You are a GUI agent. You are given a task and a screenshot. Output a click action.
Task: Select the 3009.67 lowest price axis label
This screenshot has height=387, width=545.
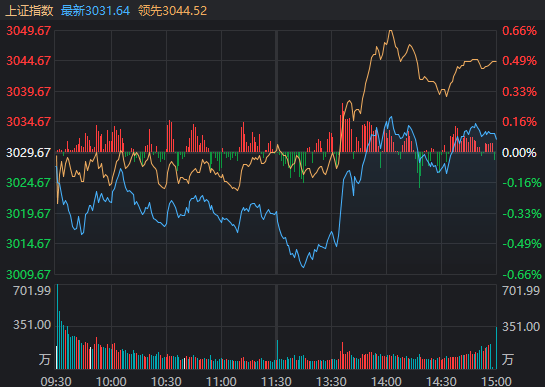pyautogui.click(x=29, y=274)
